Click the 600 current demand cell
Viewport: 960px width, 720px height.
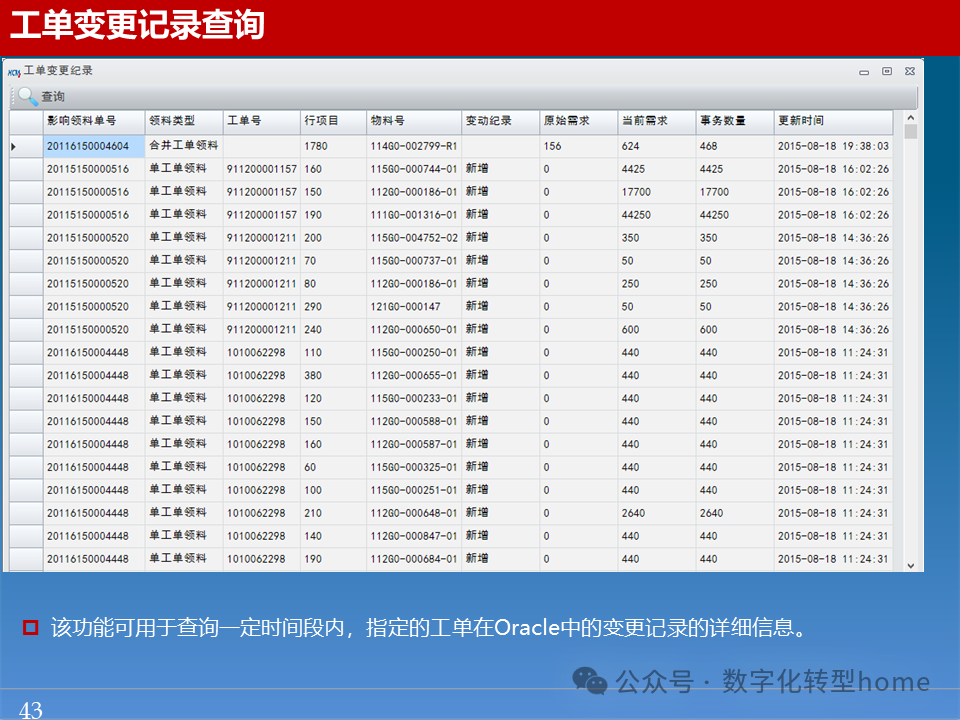point(656,329)
